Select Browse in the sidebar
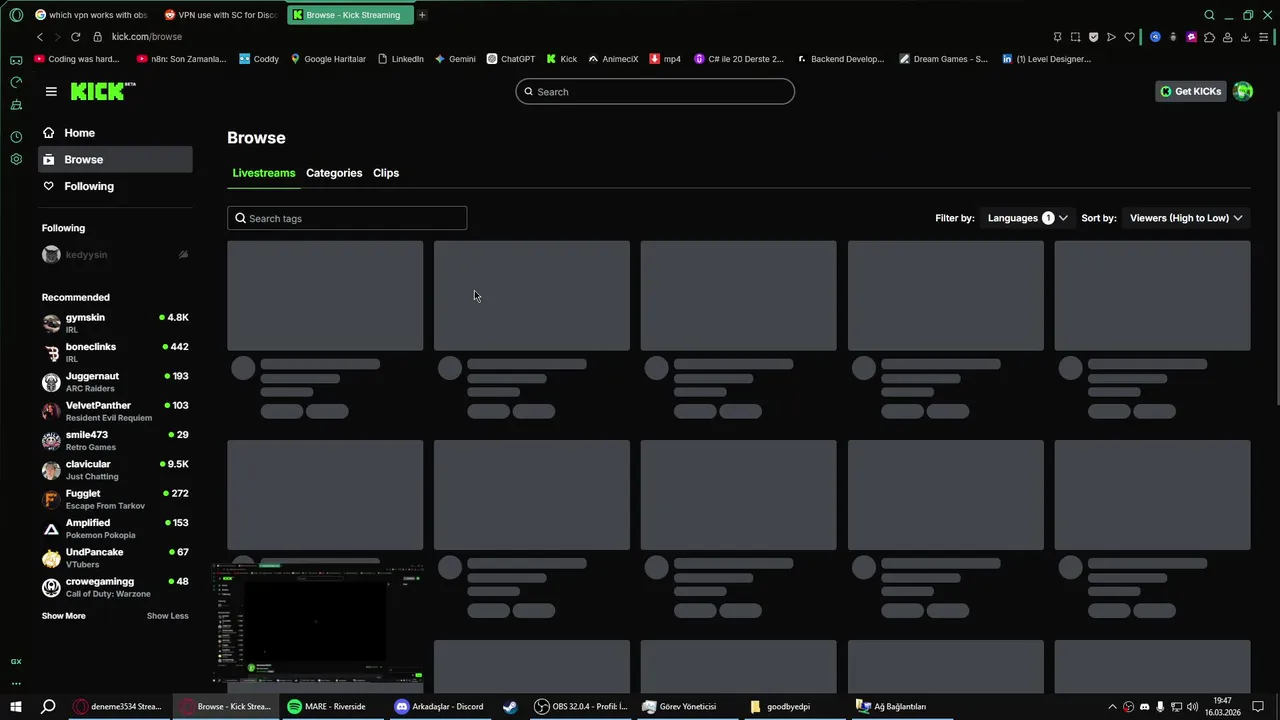The height and width of the screenshot is (720, 1280). [116, 159]
